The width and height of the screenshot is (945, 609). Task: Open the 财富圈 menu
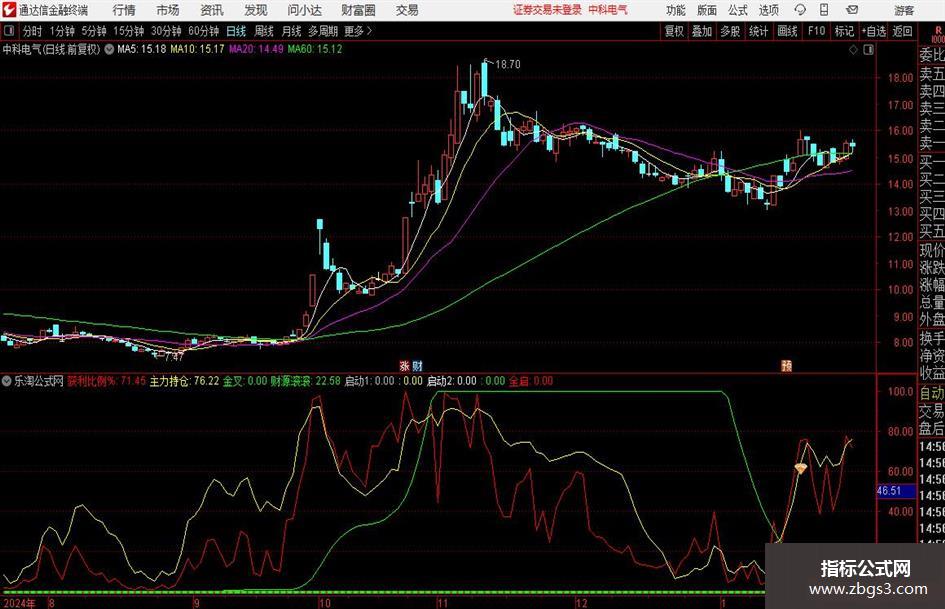[x=358, y=10]
